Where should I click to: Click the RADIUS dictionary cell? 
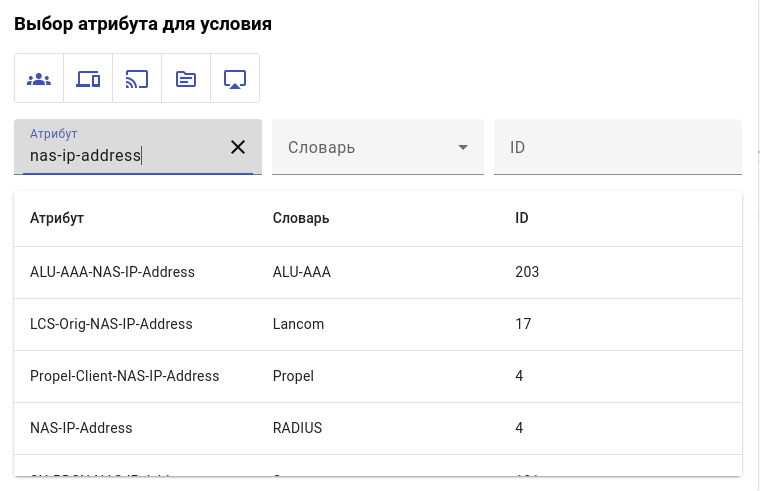click(297, 428)
